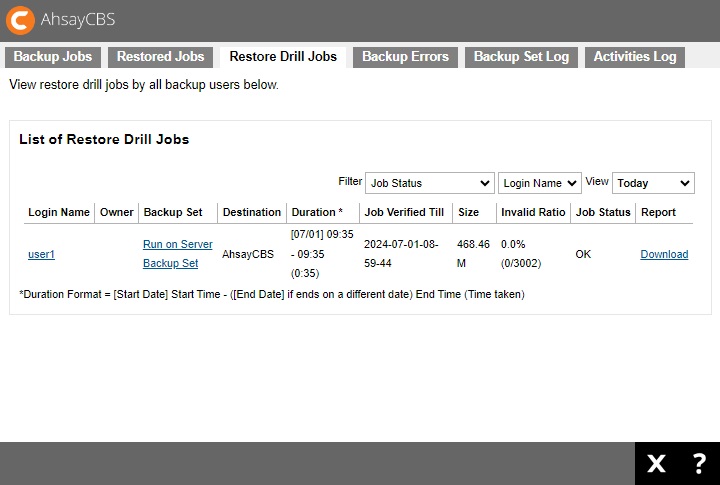
Task: Open help with question mark icon
Action: click(699, 463)
